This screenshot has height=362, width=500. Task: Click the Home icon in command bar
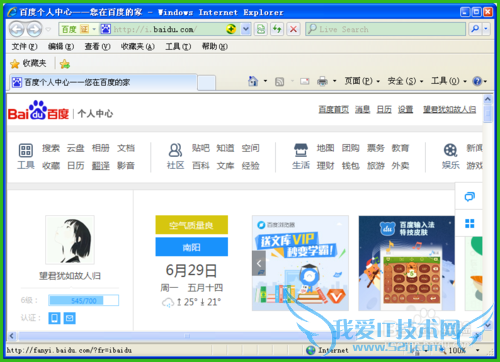click(x=253, y=81)
